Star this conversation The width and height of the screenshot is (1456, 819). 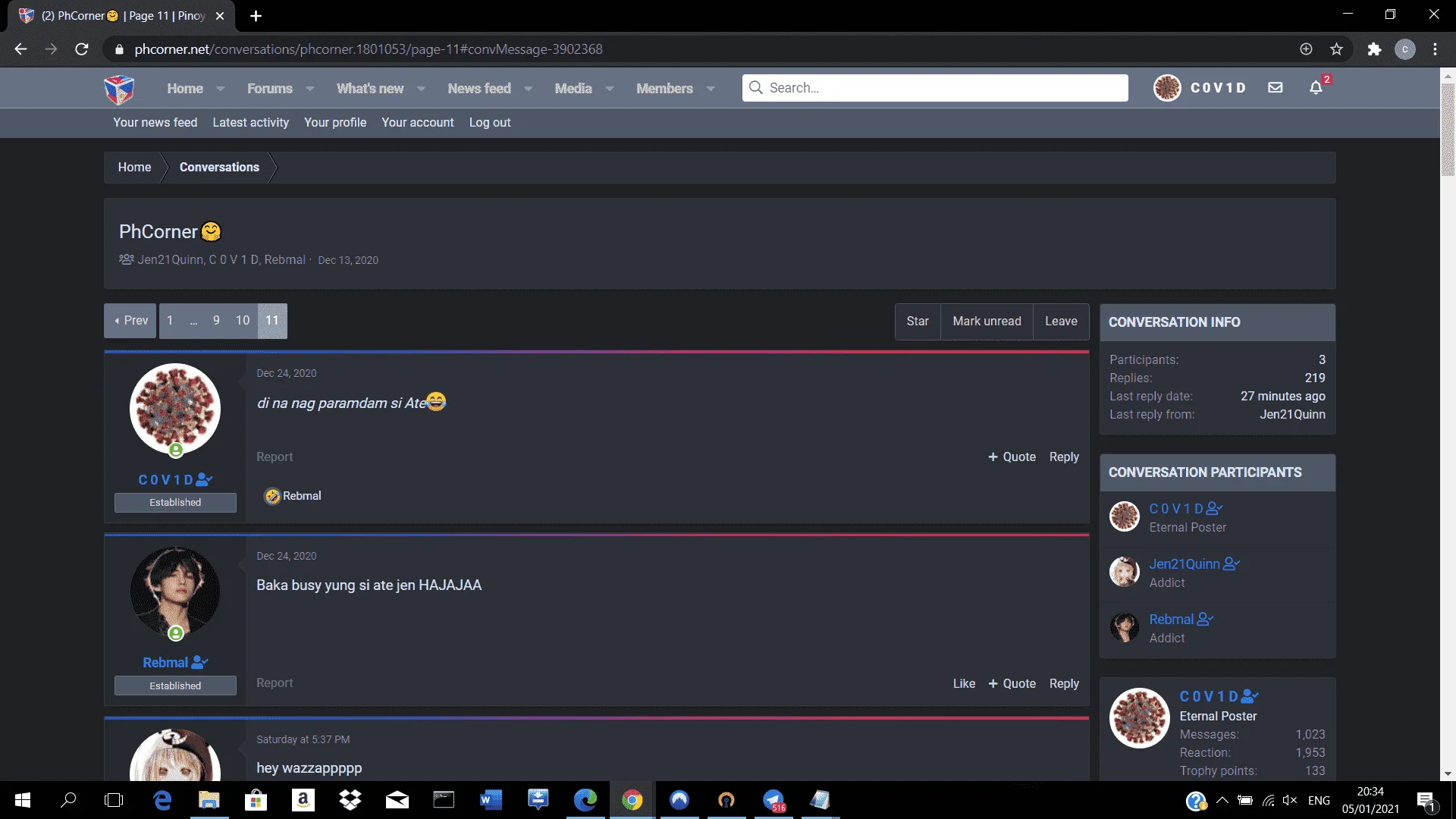click(918, 322)
